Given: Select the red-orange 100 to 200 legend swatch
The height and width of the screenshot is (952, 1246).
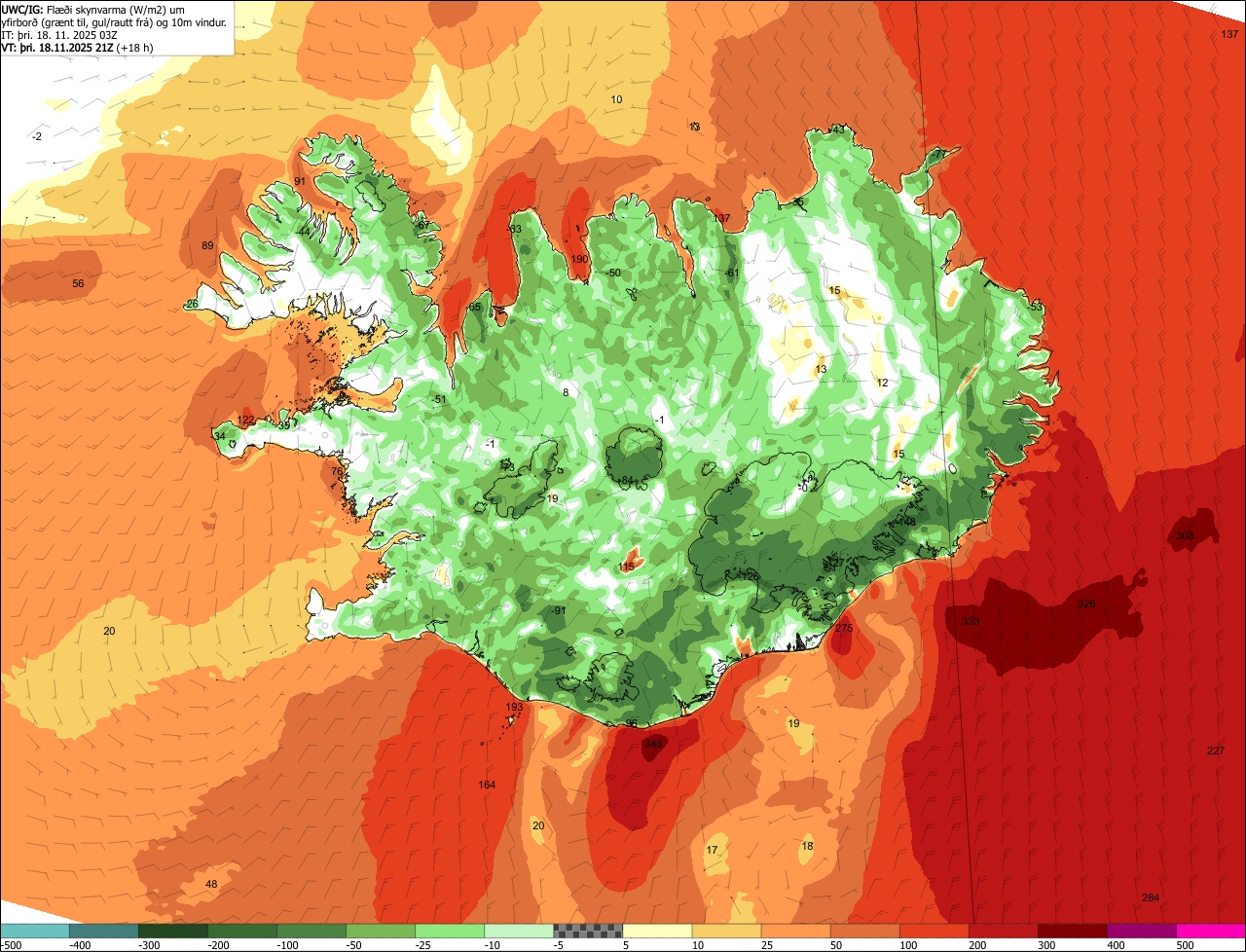Looking at the screenshot, I should point(933,931).
